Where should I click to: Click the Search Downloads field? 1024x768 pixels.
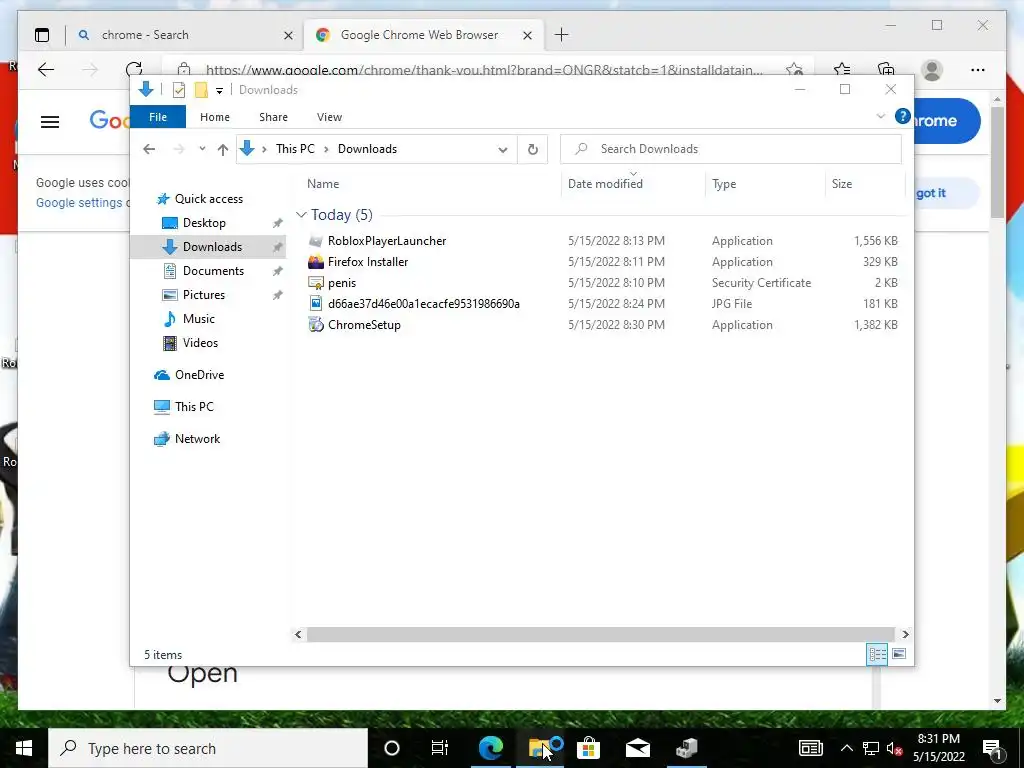click(x=731, y=149)
